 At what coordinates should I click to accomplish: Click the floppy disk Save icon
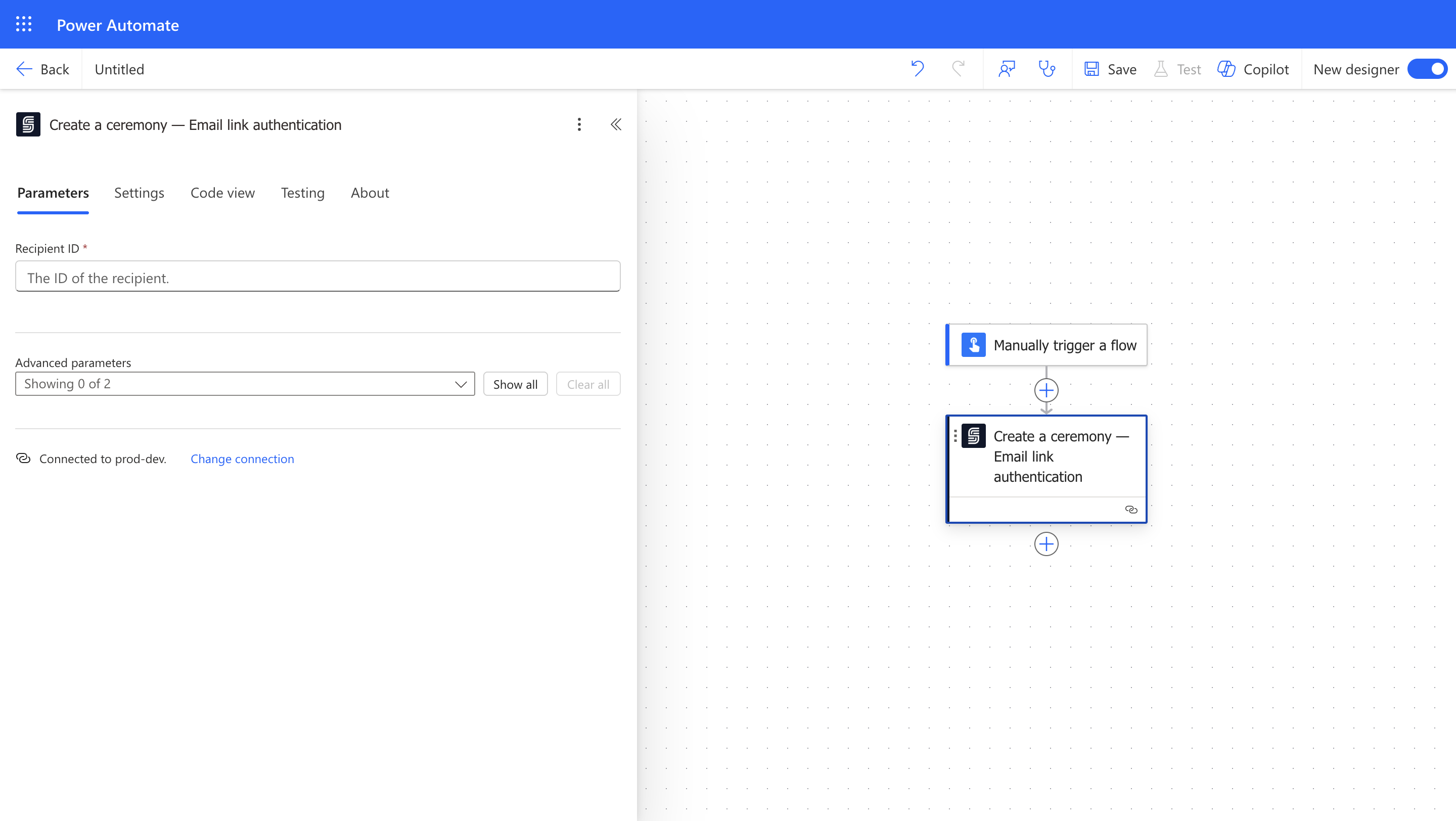pos(1091,69)
